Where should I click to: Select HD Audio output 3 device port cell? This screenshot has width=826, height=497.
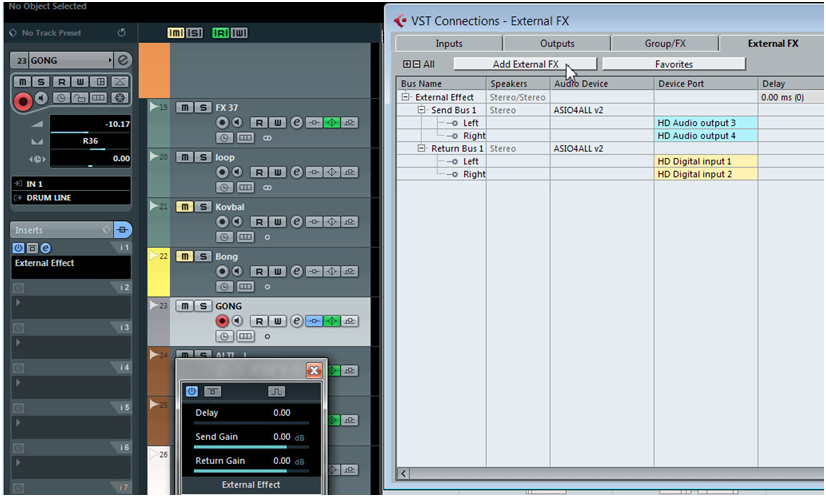point(706,123)
